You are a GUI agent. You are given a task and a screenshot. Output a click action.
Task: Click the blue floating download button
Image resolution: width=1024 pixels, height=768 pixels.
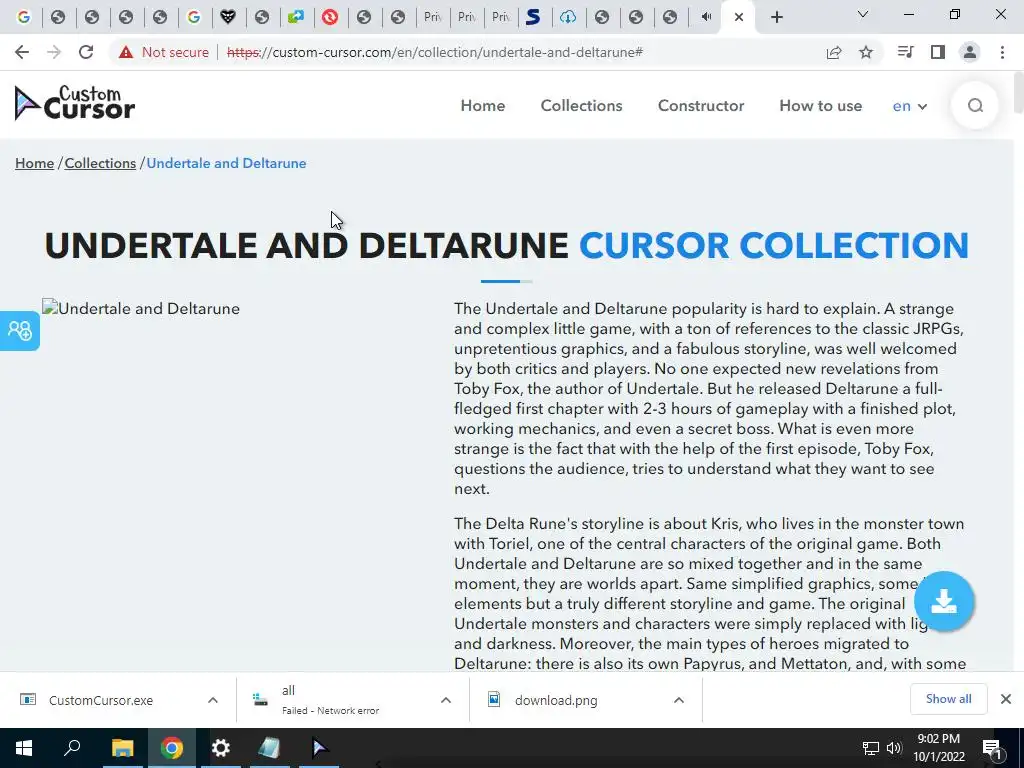pos(944,601)
